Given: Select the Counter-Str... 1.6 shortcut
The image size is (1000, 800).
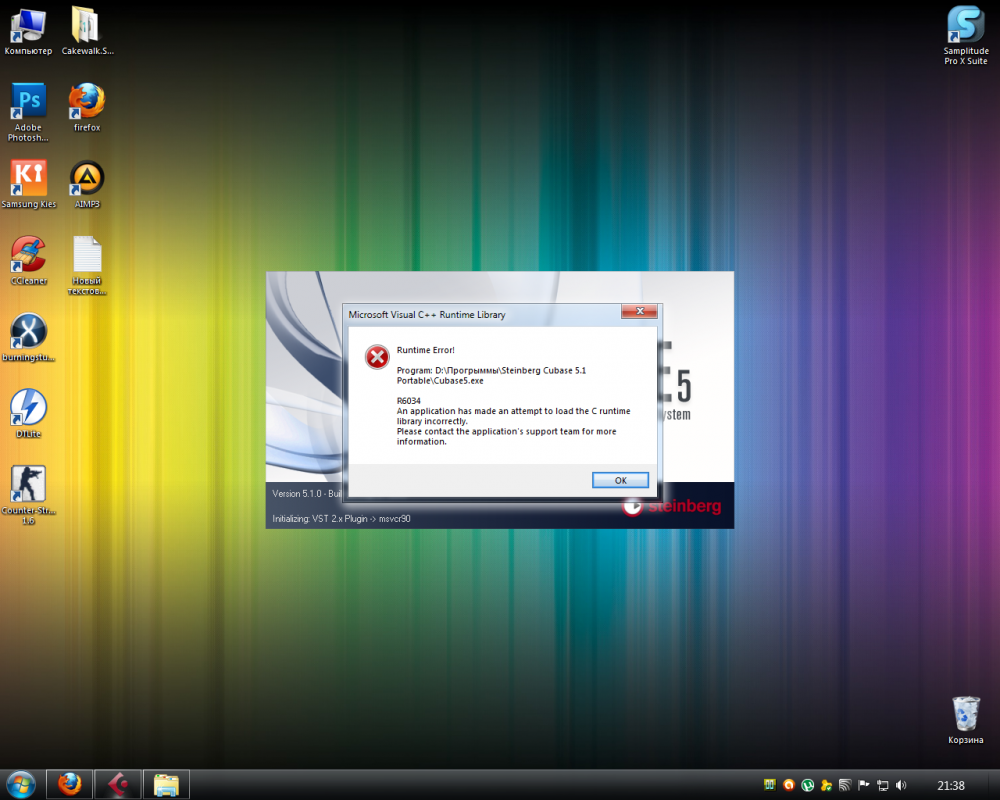Looking at the screenshot, I should pyautogui.click(x=29, y=496).
